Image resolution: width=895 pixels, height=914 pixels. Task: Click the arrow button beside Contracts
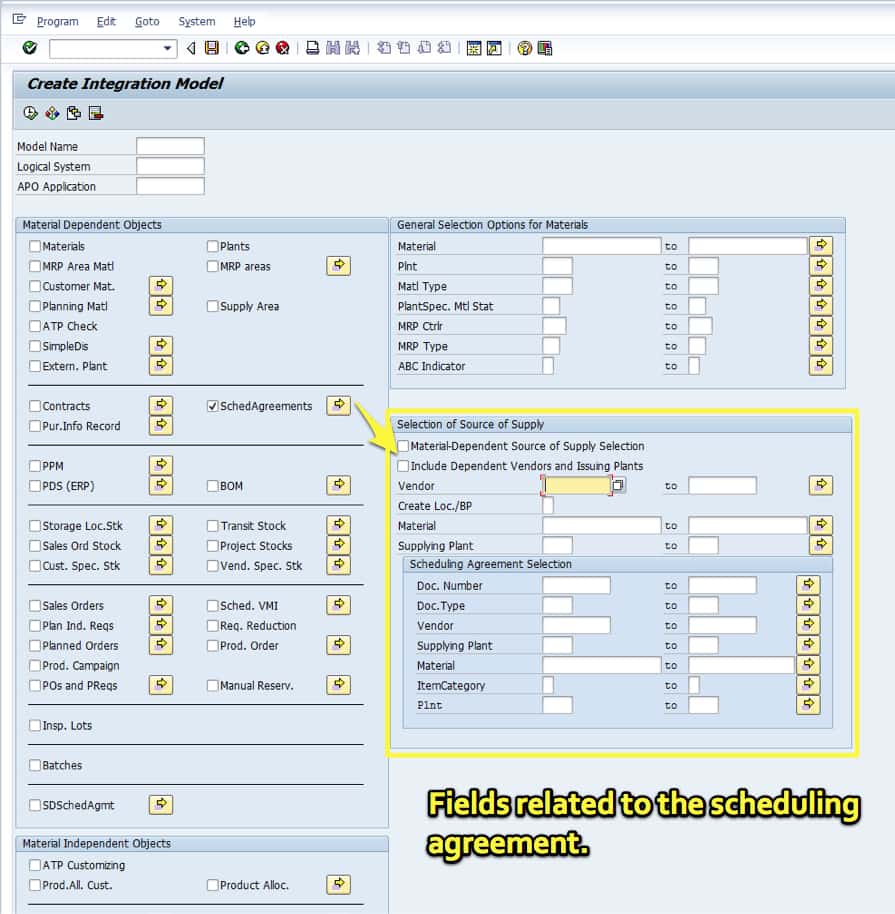click(160, 405)
